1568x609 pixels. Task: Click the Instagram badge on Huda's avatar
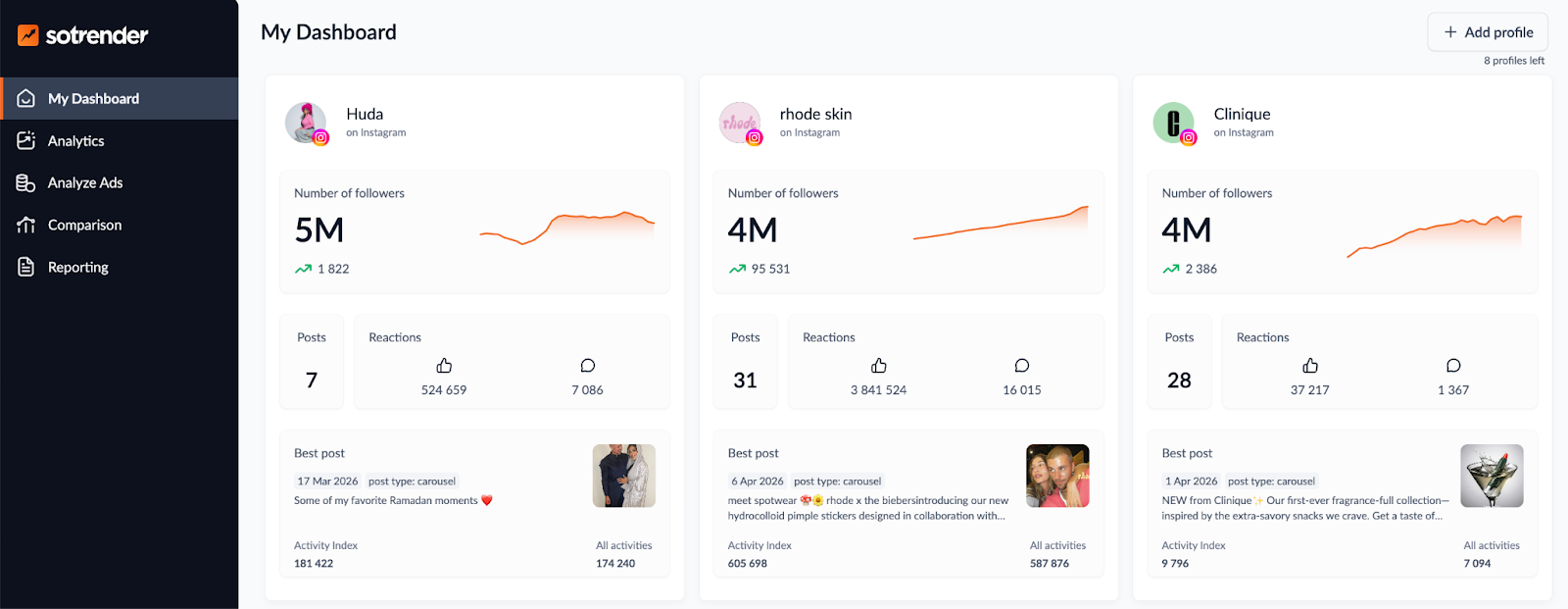pos(321,137)
